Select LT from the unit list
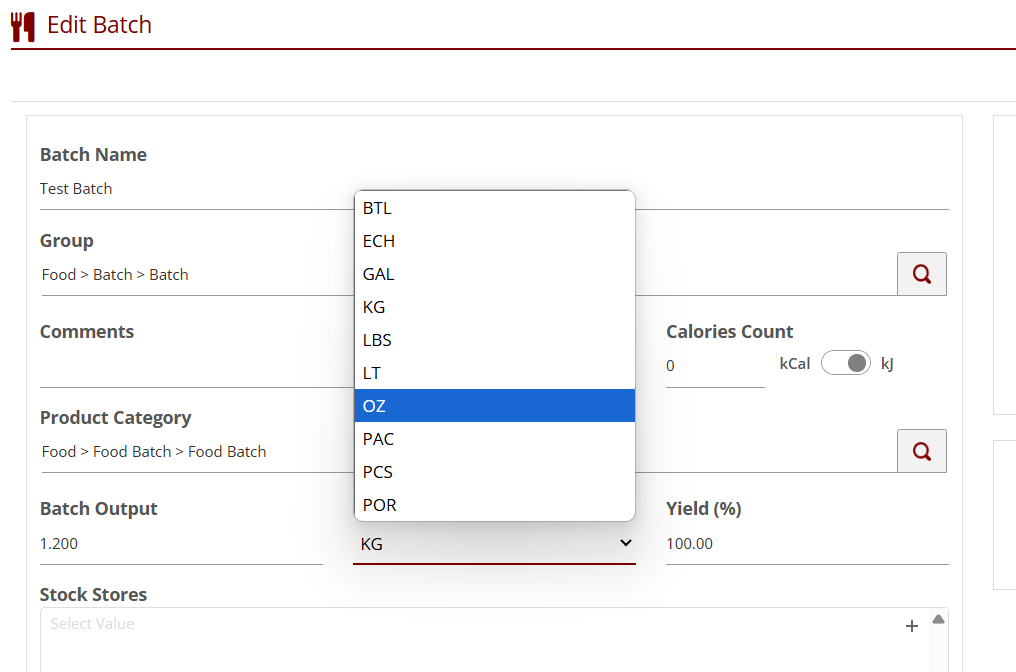1016x672 pixels. (494, 373)
